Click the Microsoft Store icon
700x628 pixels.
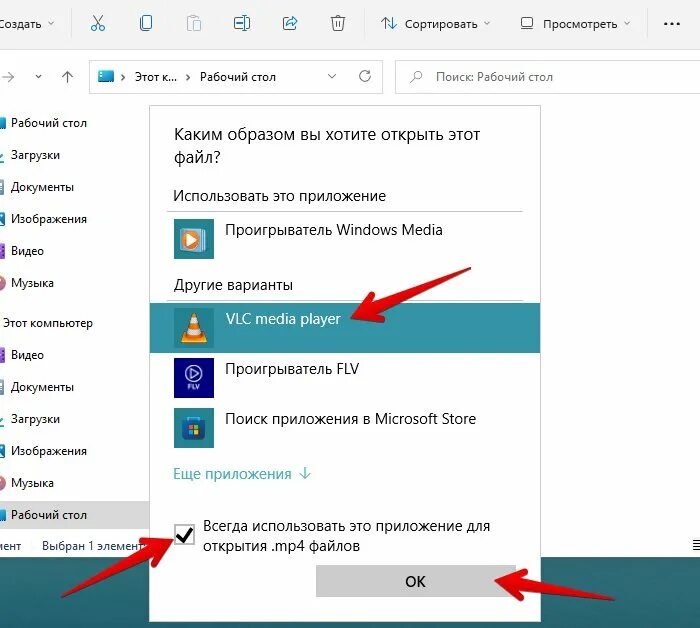[194, 428]
